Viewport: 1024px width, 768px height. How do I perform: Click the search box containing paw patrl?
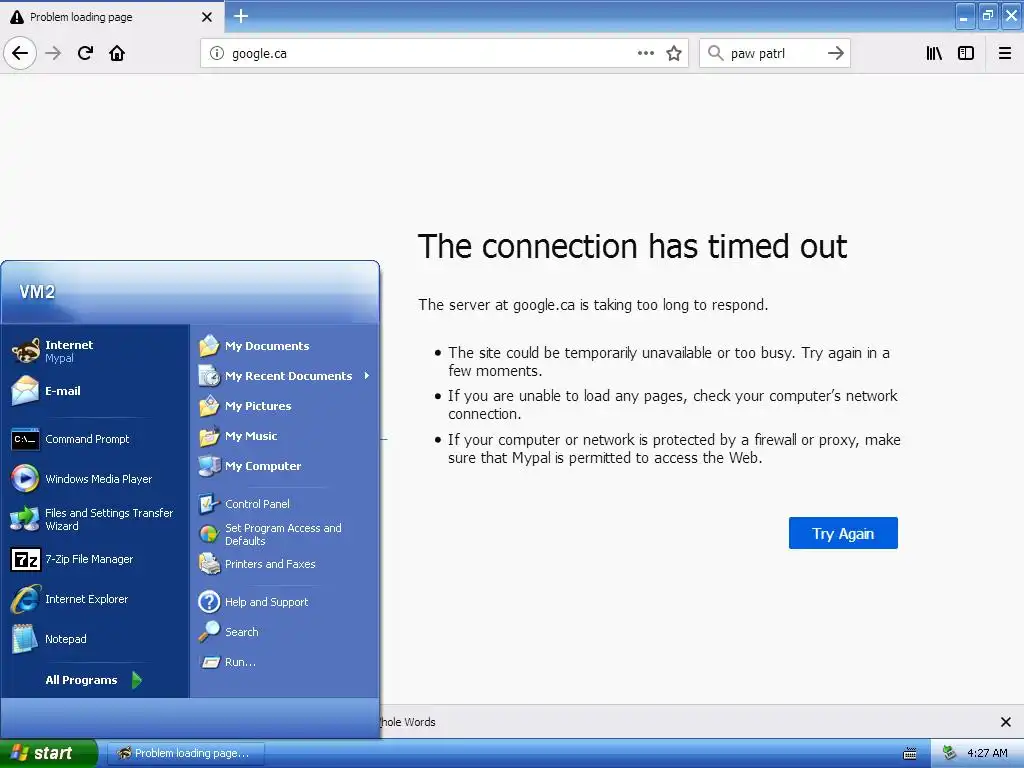point(774,54)
